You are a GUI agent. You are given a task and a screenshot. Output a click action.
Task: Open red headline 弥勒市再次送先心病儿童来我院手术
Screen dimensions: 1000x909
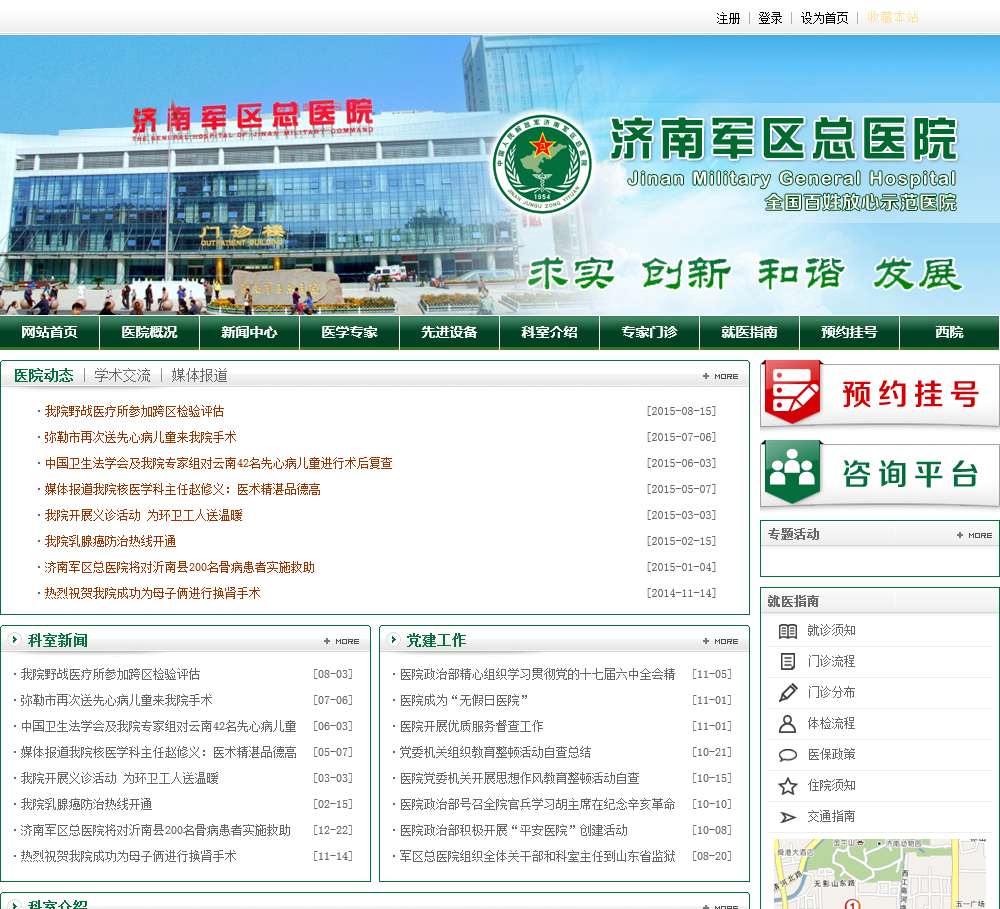pos(140,438)
